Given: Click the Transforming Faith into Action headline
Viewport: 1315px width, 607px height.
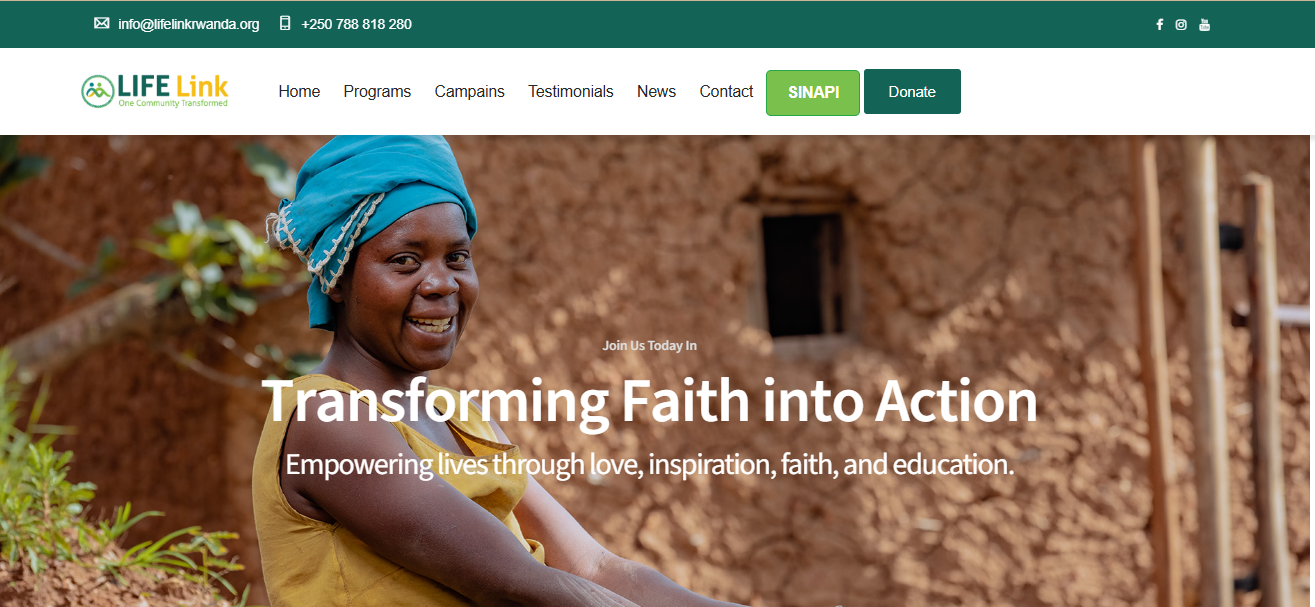Looking at the screenshot, I should (x=650, y=401).
